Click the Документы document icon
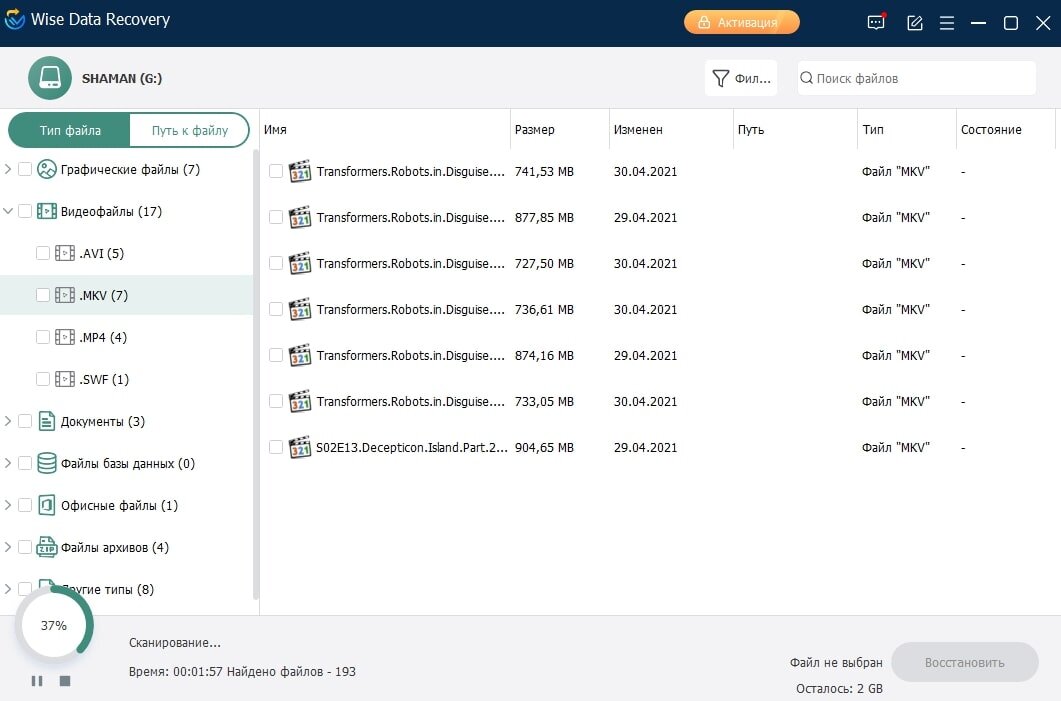The width and height of the screenshot is (1061, 701). [47, 421]
